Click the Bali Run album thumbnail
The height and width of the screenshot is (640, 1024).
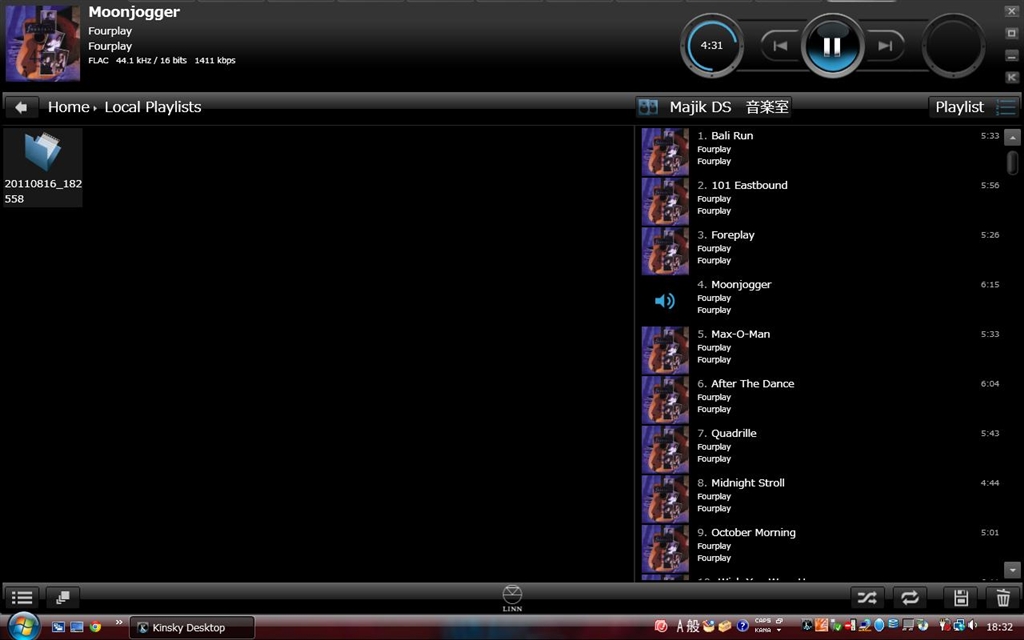(x=665, y=152)
